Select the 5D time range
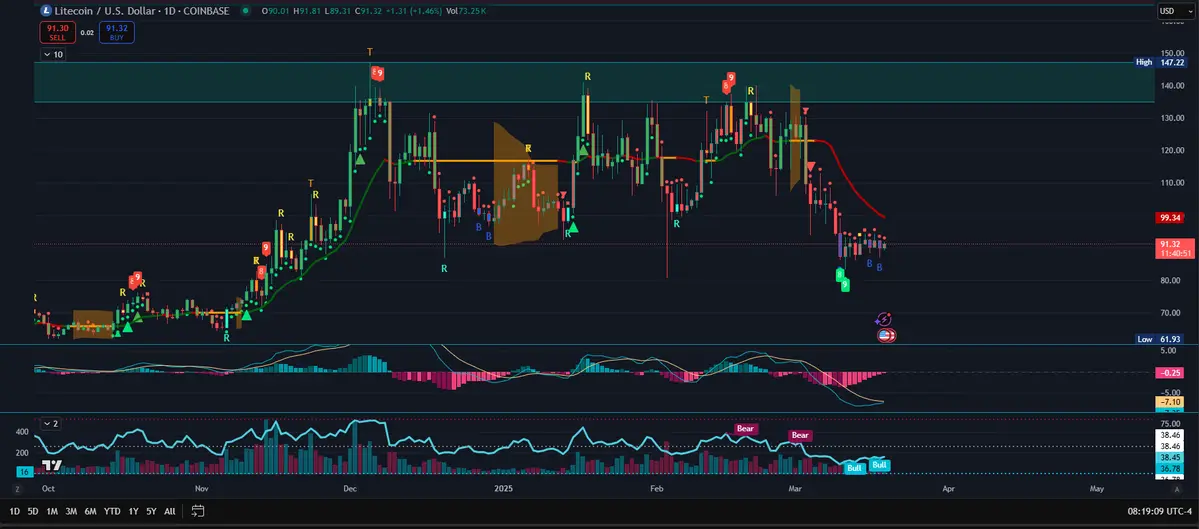Viewport: 1199px width, 529px height. tap(33, 511)
